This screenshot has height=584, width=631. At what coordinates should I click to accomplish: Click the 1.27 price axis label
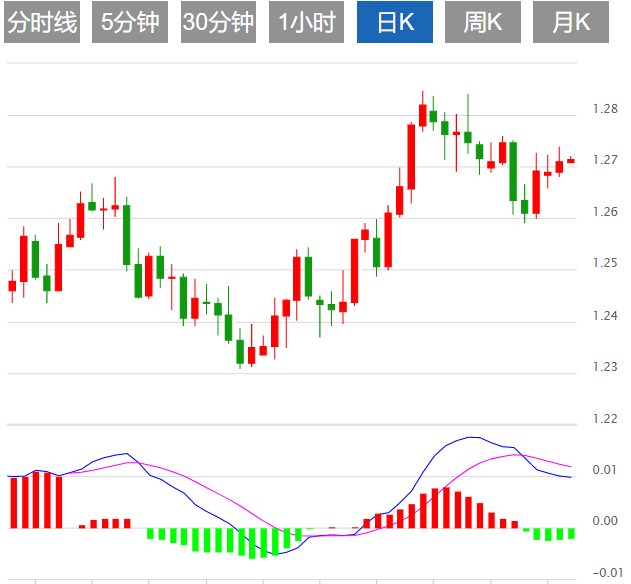click(x=605, y=160)
